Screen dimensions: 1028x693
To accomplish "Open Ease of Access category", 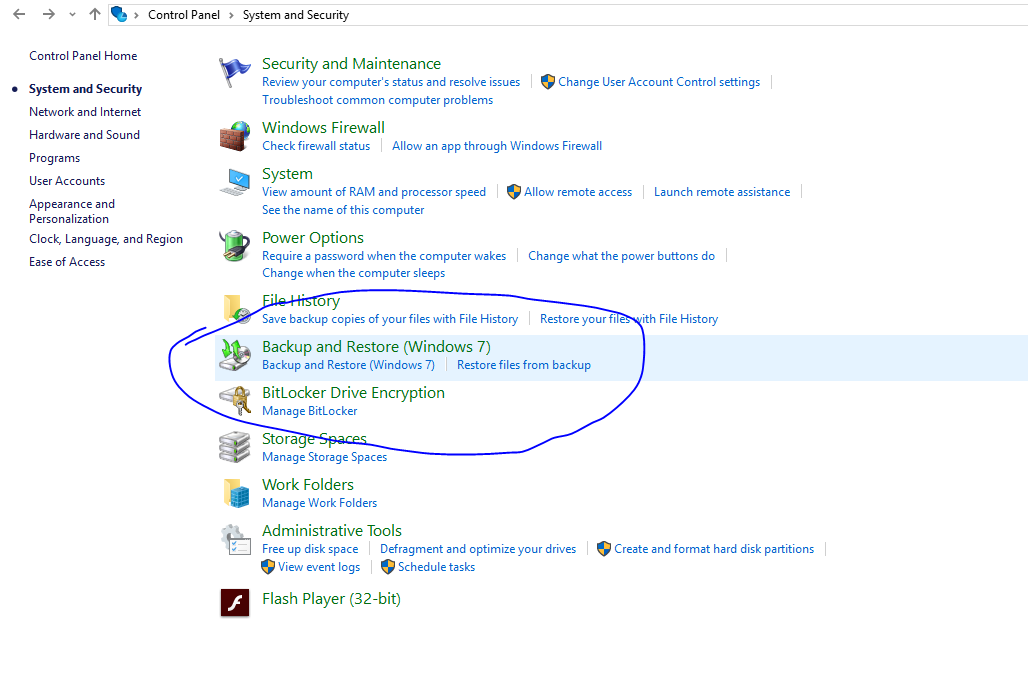I will click(x=67, y=262).
